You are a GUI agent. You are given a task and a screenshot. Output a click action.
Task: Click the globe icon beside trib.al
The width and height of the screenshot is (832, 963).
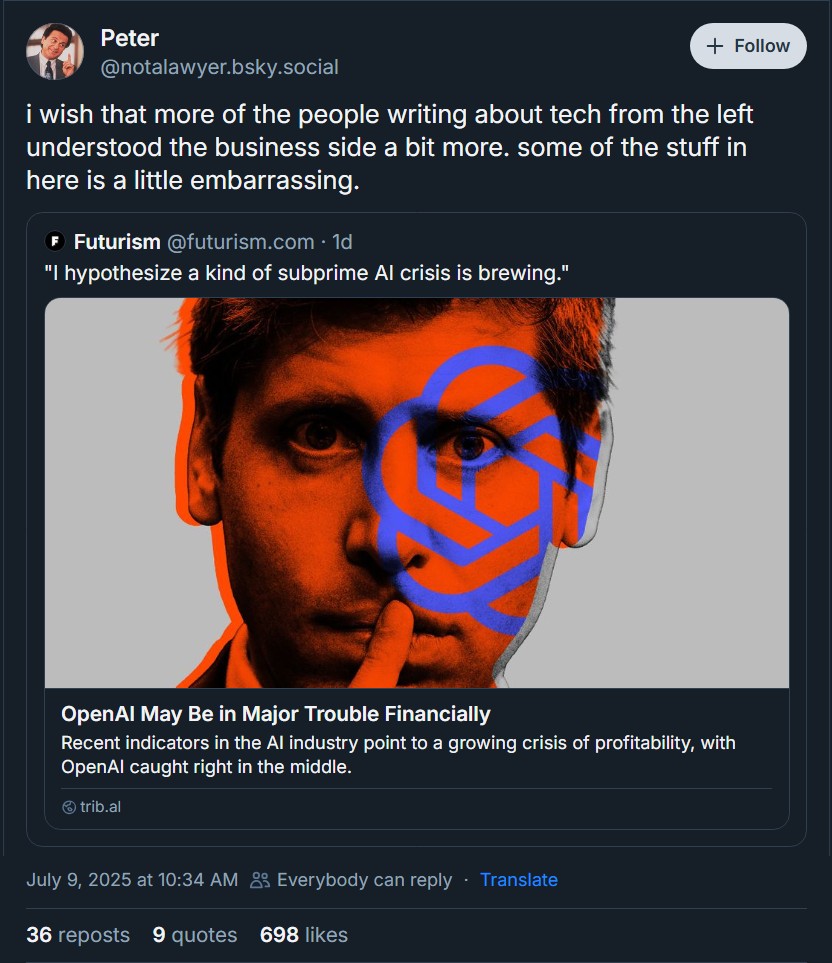point(69,807)
